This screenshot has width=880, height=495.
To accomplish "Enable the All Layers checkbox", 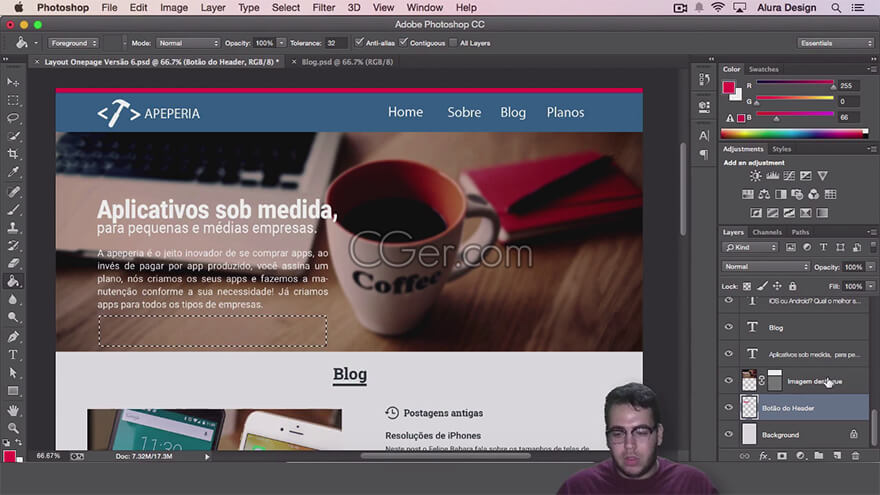I will pos(453,43).
